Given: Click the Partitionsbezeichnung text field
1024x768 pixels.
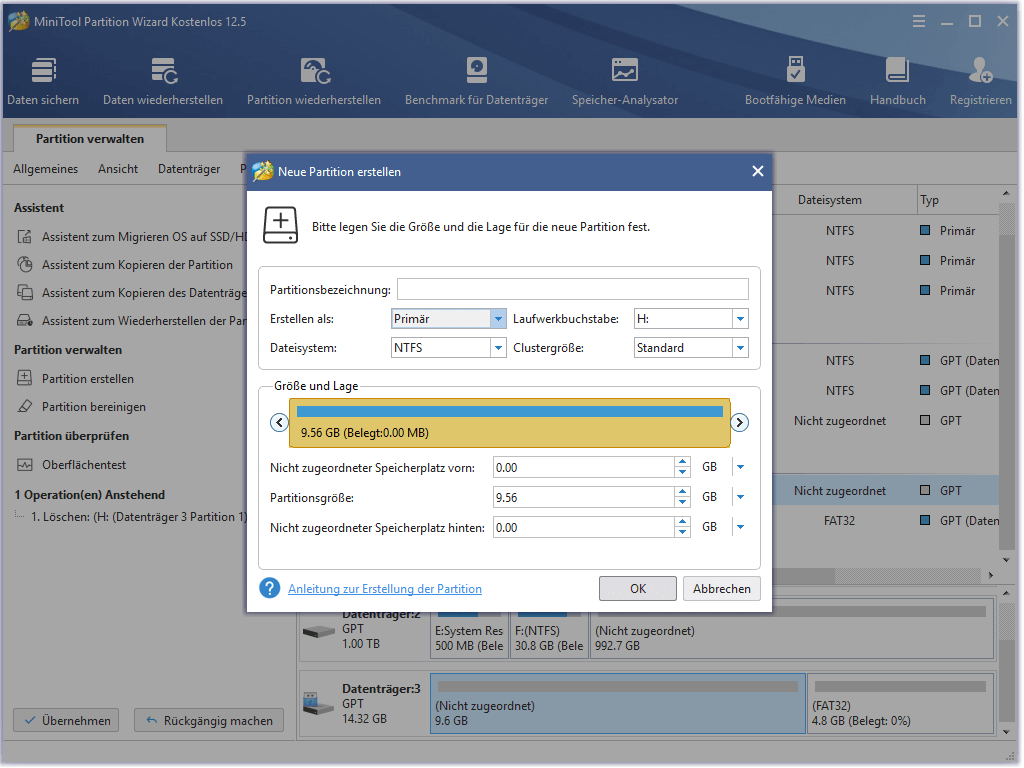Looking at the screenshot, I should coord(573,289).
